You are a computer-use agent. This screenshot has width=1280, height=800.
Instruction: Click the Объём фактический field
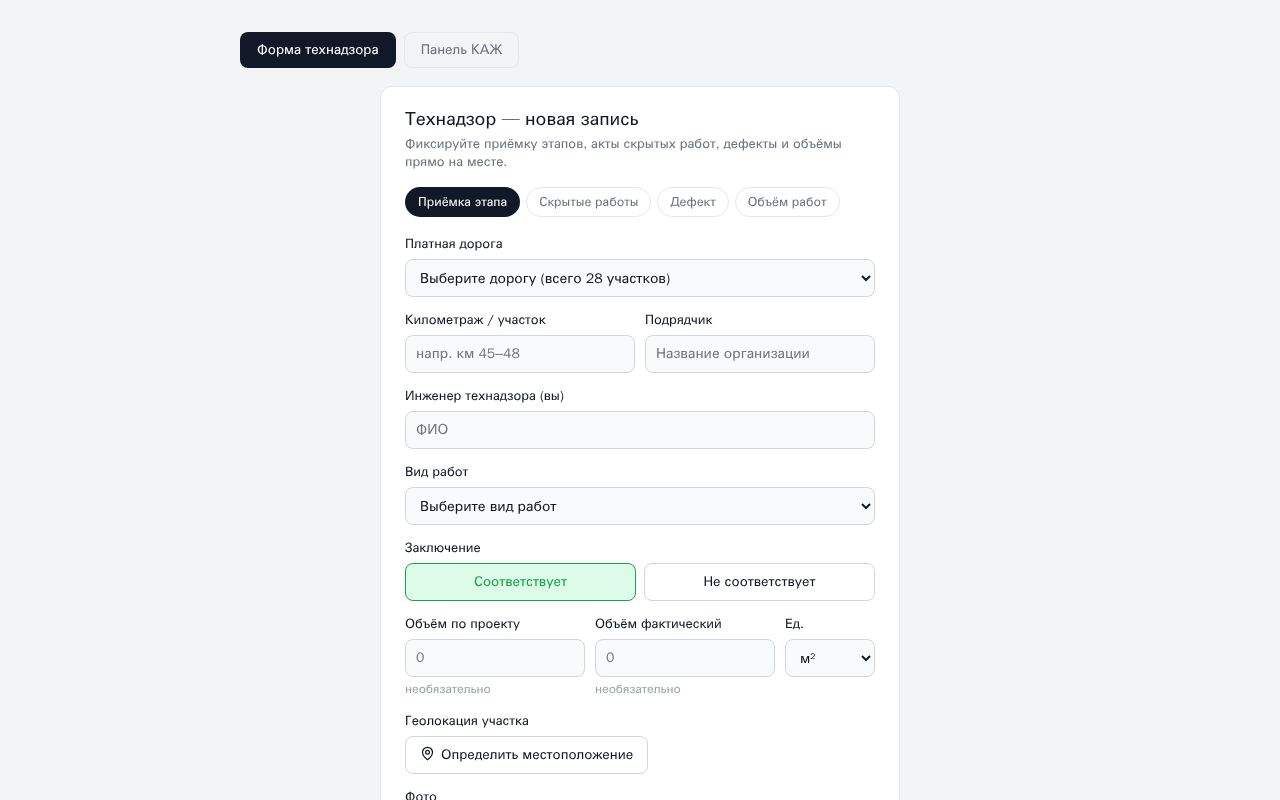pos(685,658)
